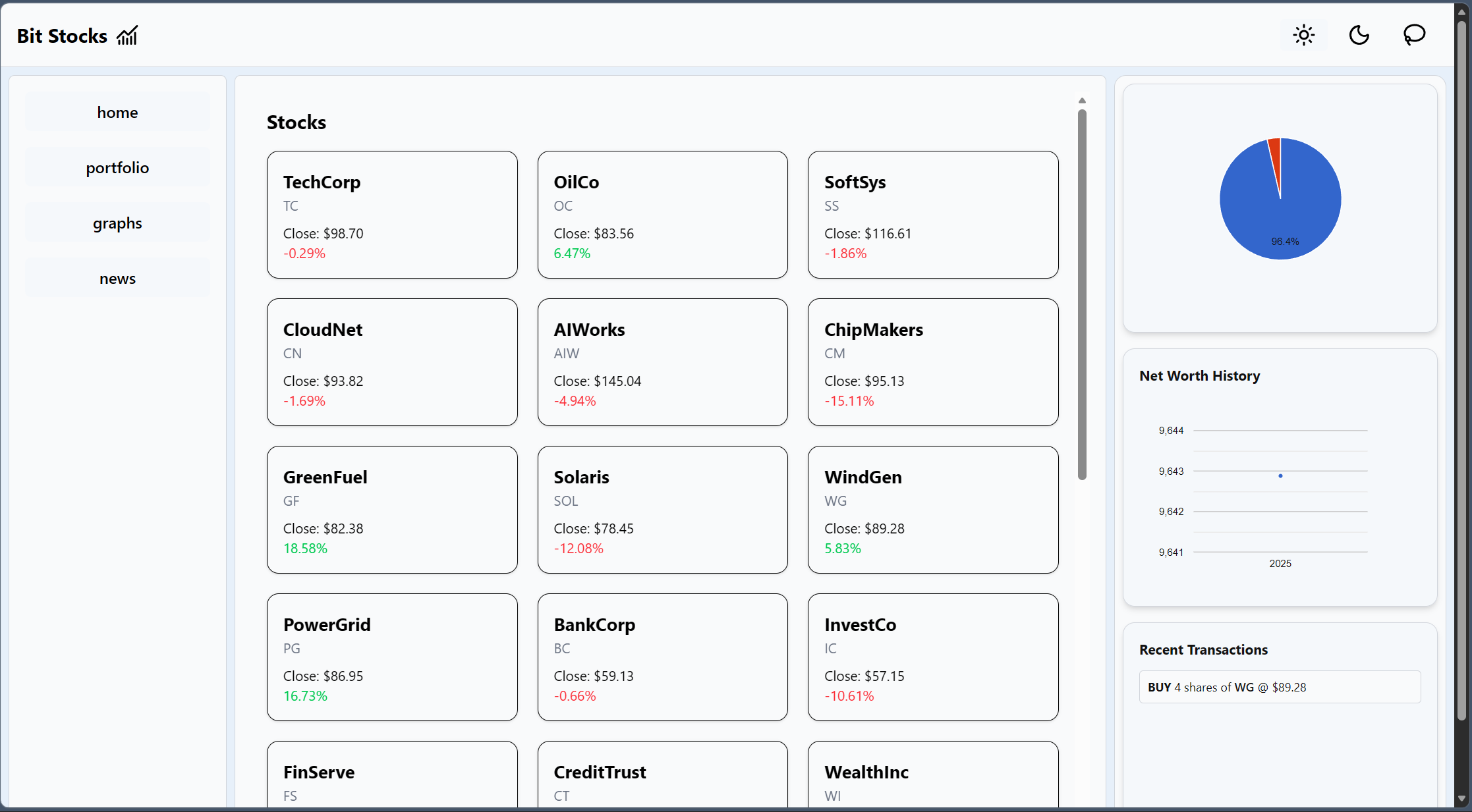1472x812 pixels.
Task: Open the WindGen stock card
Action: click(933, 510)
